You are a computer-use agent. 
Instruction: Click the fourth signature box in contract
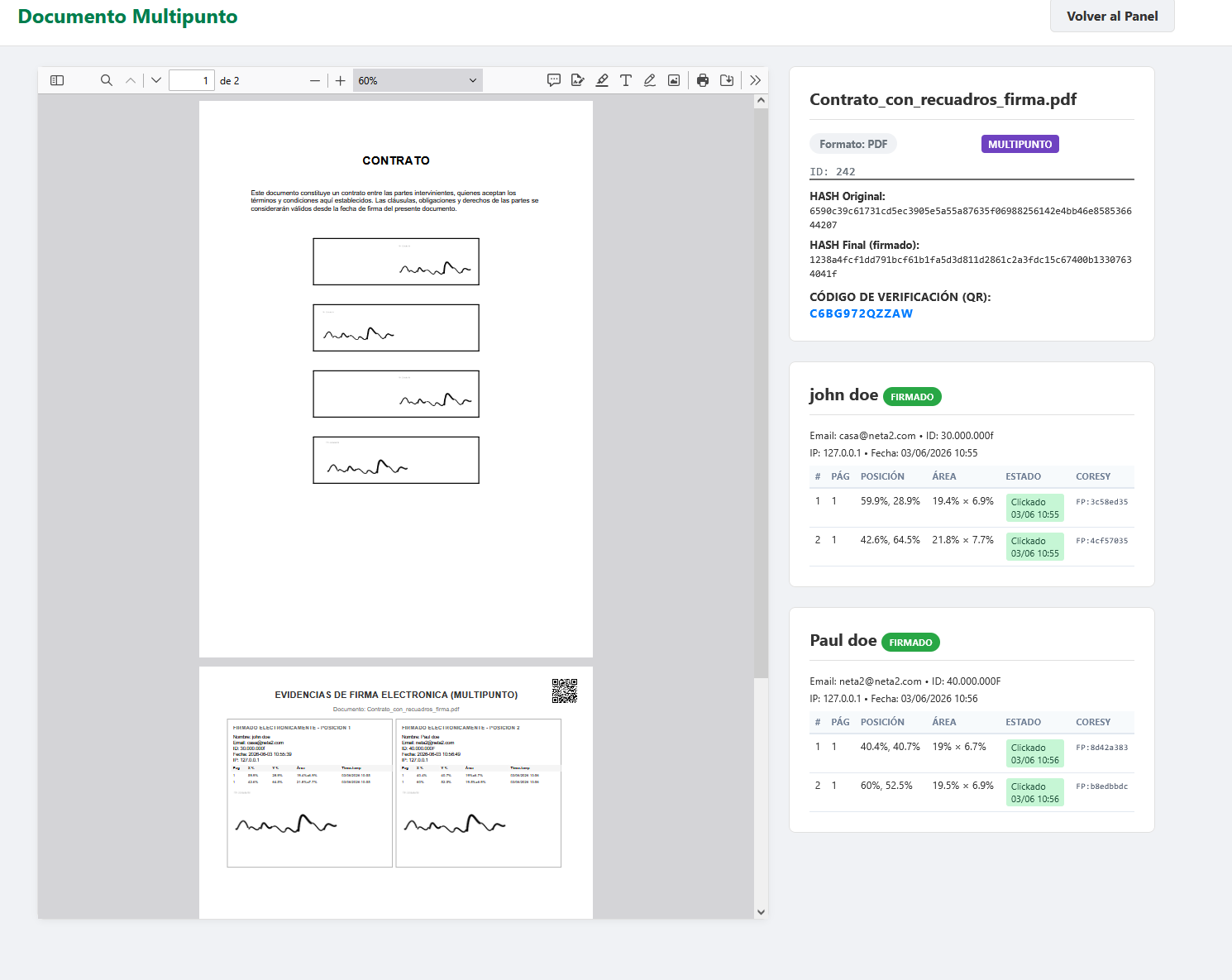point(396,460)
